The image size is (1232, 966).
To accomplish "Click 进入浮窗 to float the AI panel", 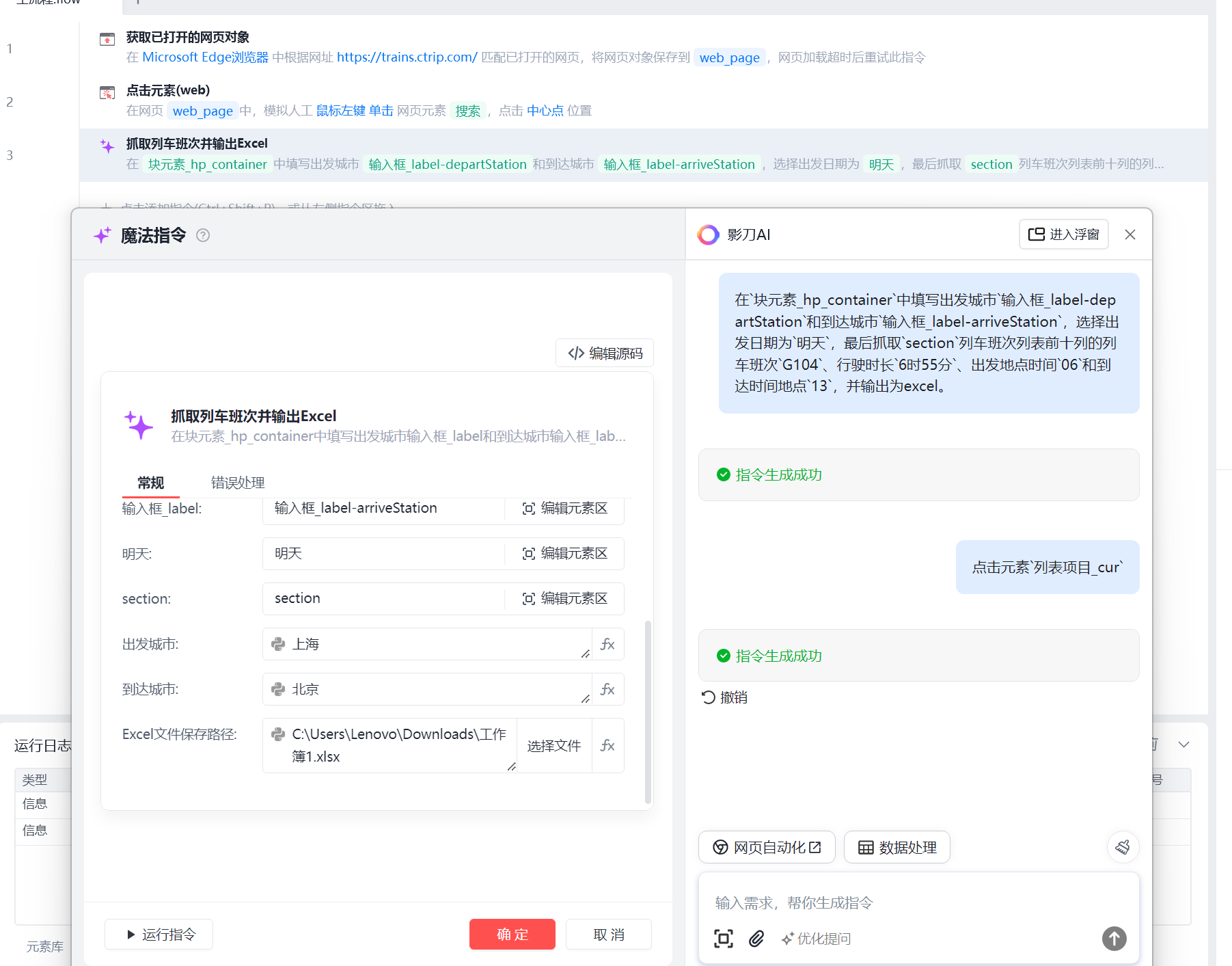I will point(1063,234).
